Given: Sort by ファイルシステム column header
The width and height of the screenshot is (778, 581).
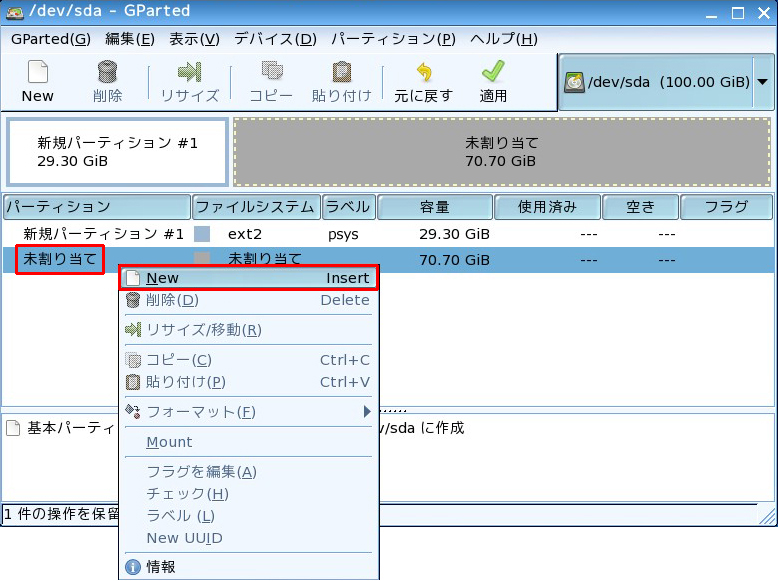Looking at the screenshot, I should click(x=256, y=207).
